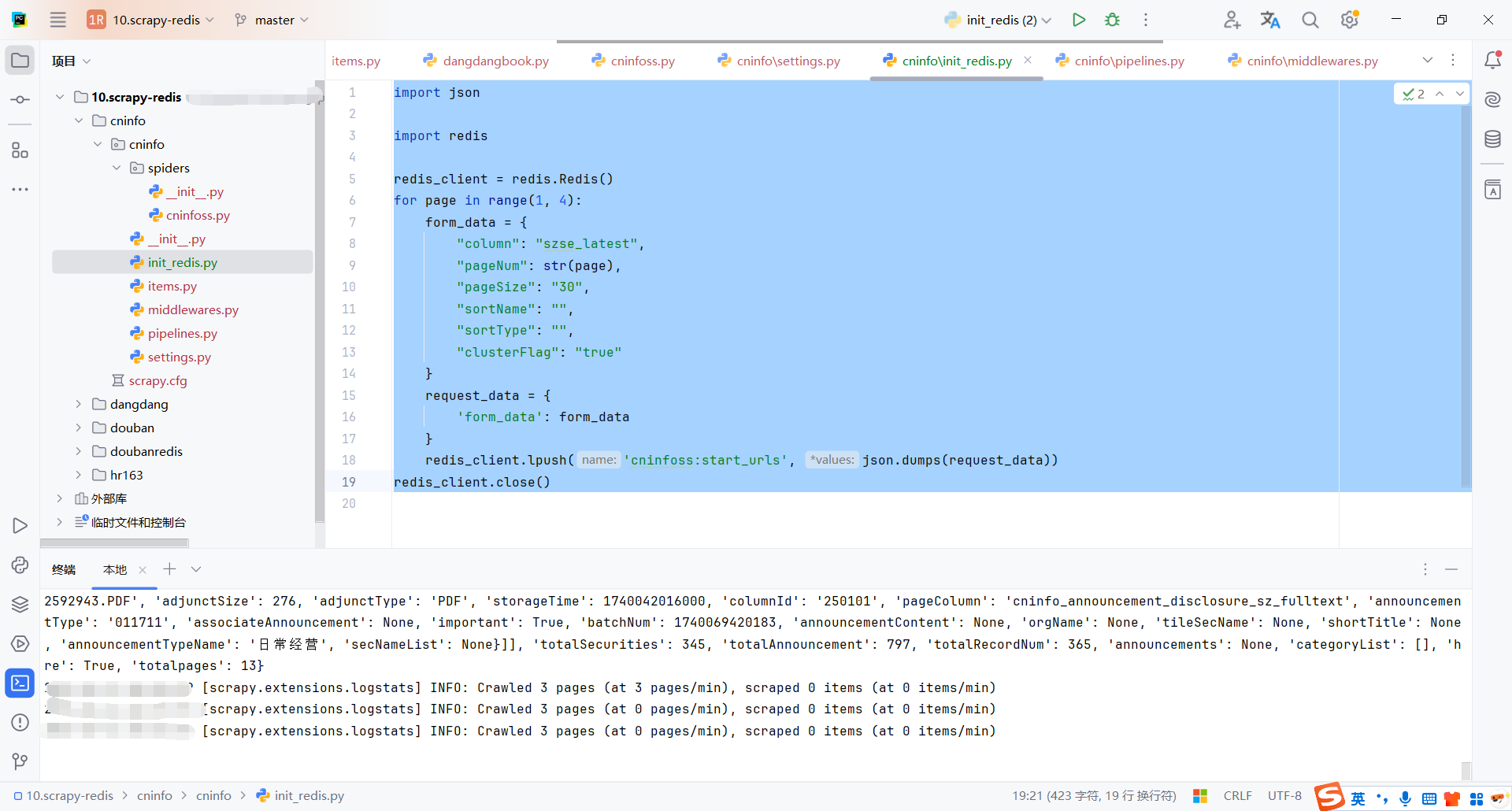Image resolution: width=1512 pixels, height=811 pixels.
Task: Toggle the Terminal tool window
Action: click(20, 683)
